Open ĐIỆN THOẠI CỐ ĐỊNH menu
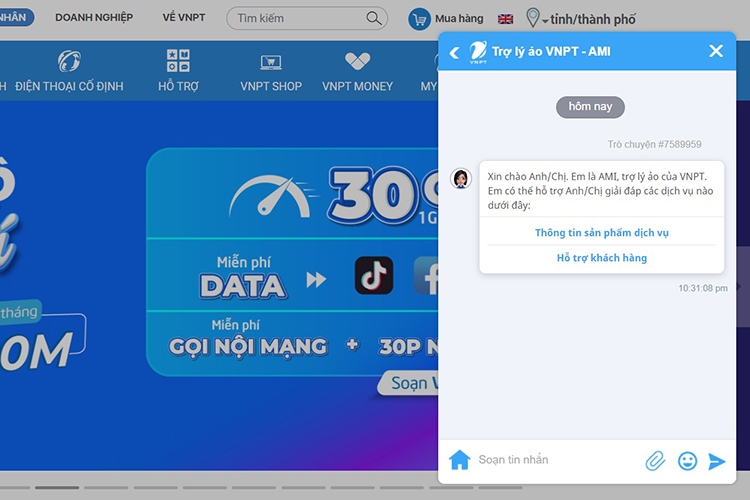 69,71
